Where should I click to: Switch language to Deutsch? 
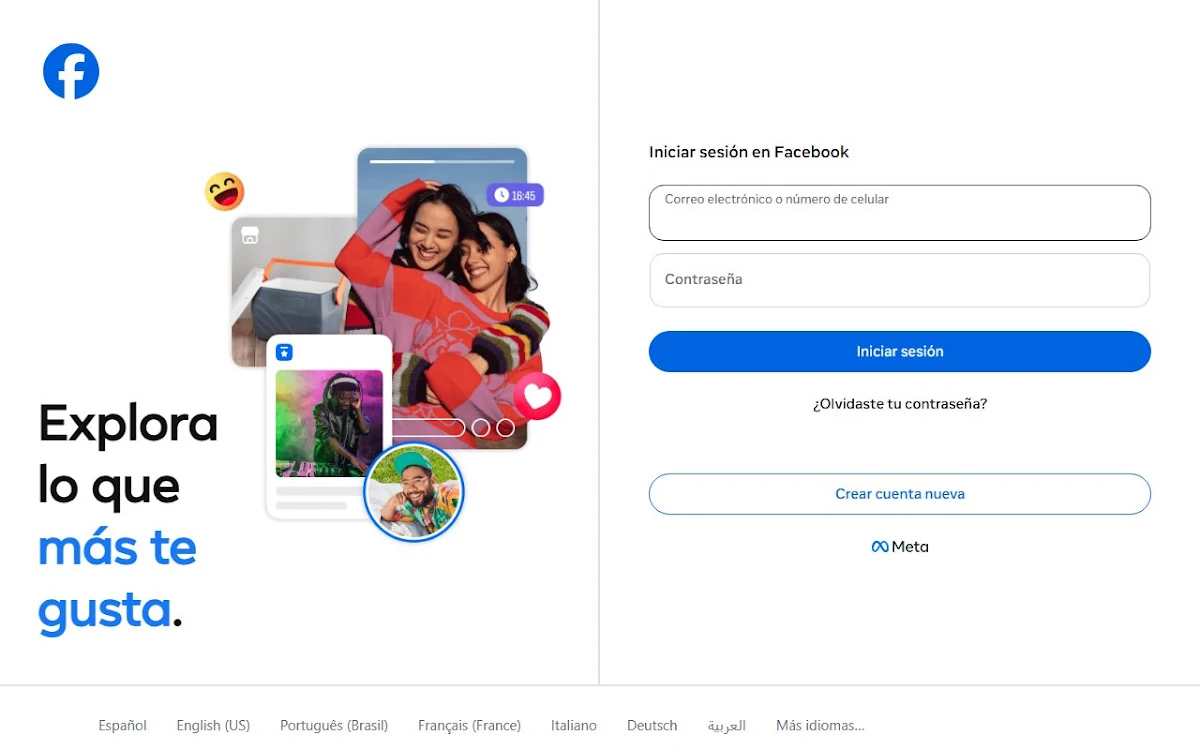652,725
